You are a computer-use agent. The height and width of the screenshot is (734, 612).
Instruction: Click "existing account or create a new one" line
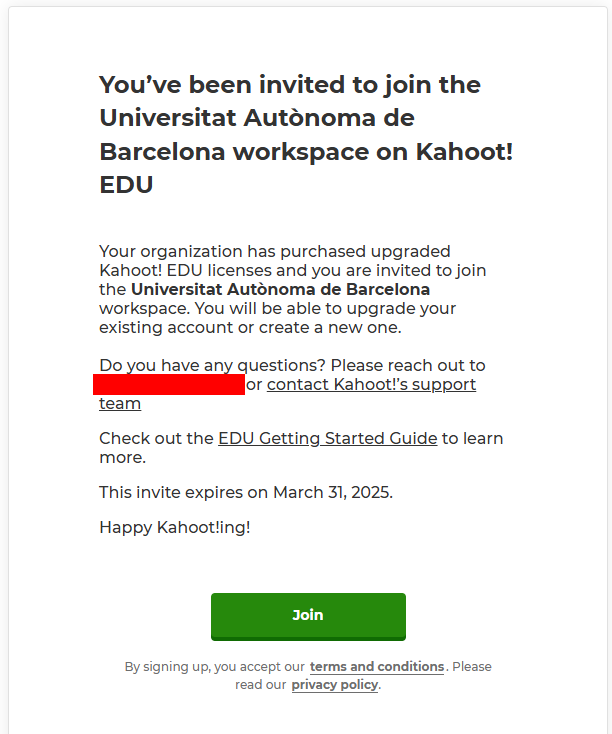251,327
